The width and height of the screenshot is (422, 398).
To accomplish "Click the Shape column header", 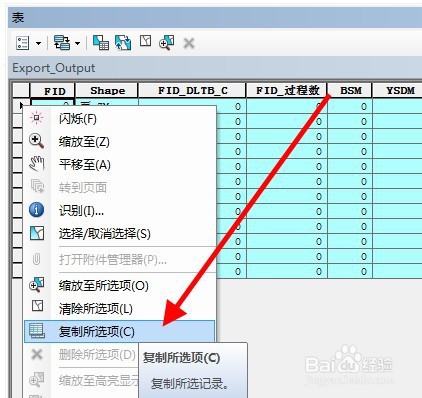I will (107, 91).
